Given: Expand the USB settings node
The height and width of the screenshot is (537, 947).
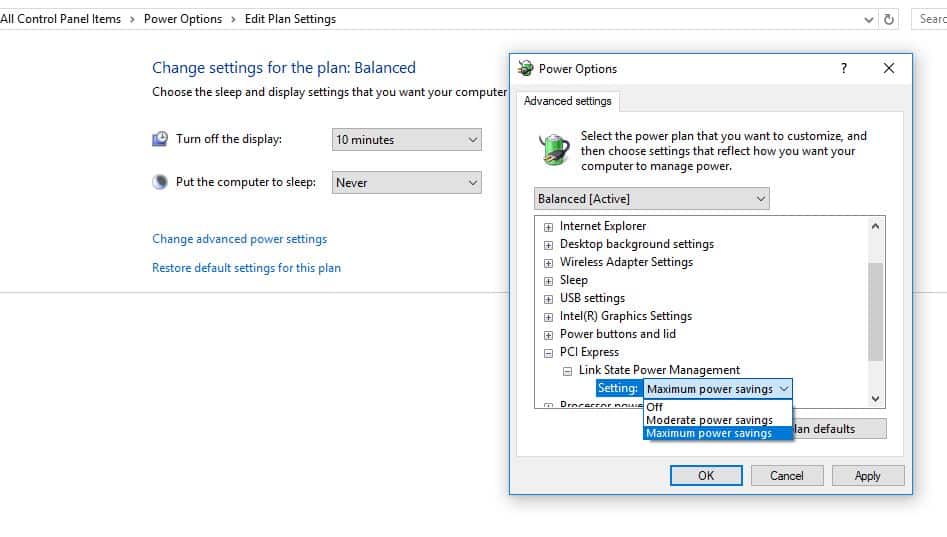Looking at the screenshot, I should [548, 299].
